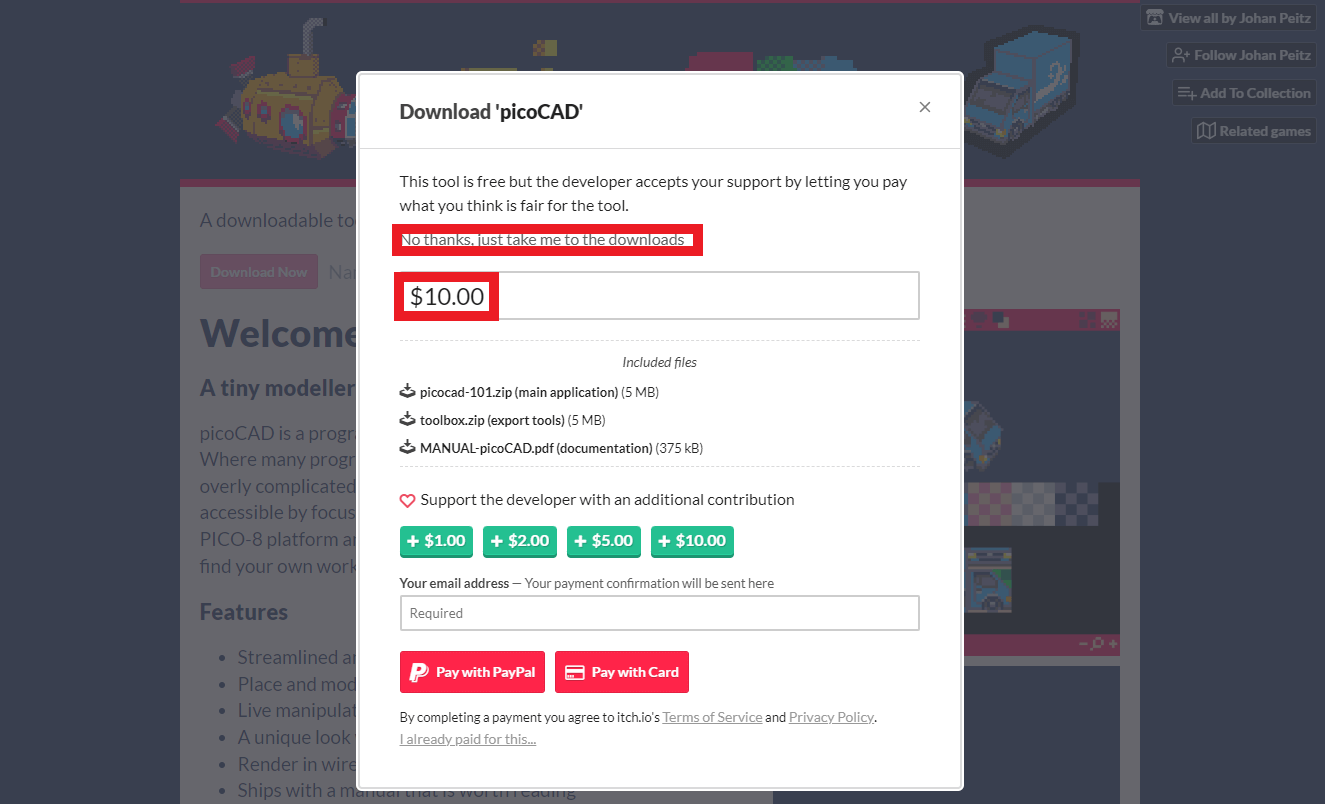Click the heart icon by additional contribution
The height and width of the screenshot is (804, 1325).
407,500
